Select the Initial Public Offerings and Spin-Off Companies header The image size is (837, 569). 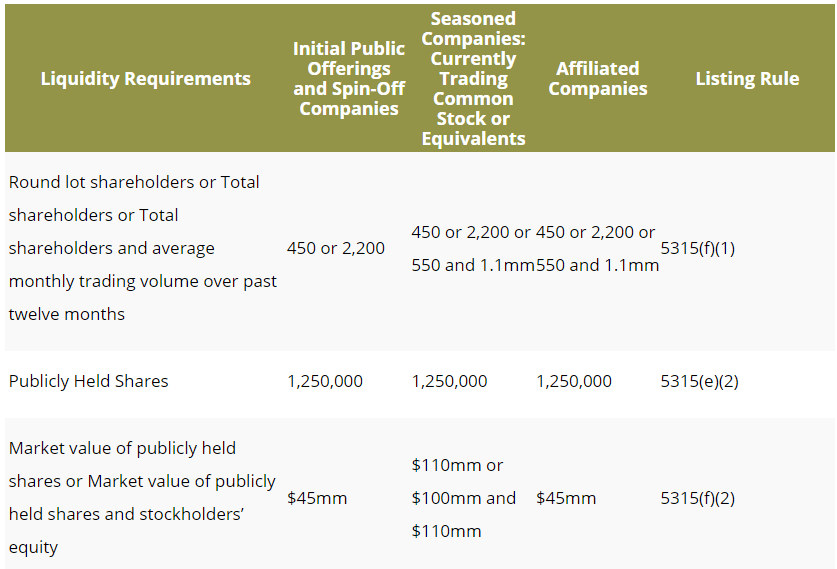pos(348,79)
